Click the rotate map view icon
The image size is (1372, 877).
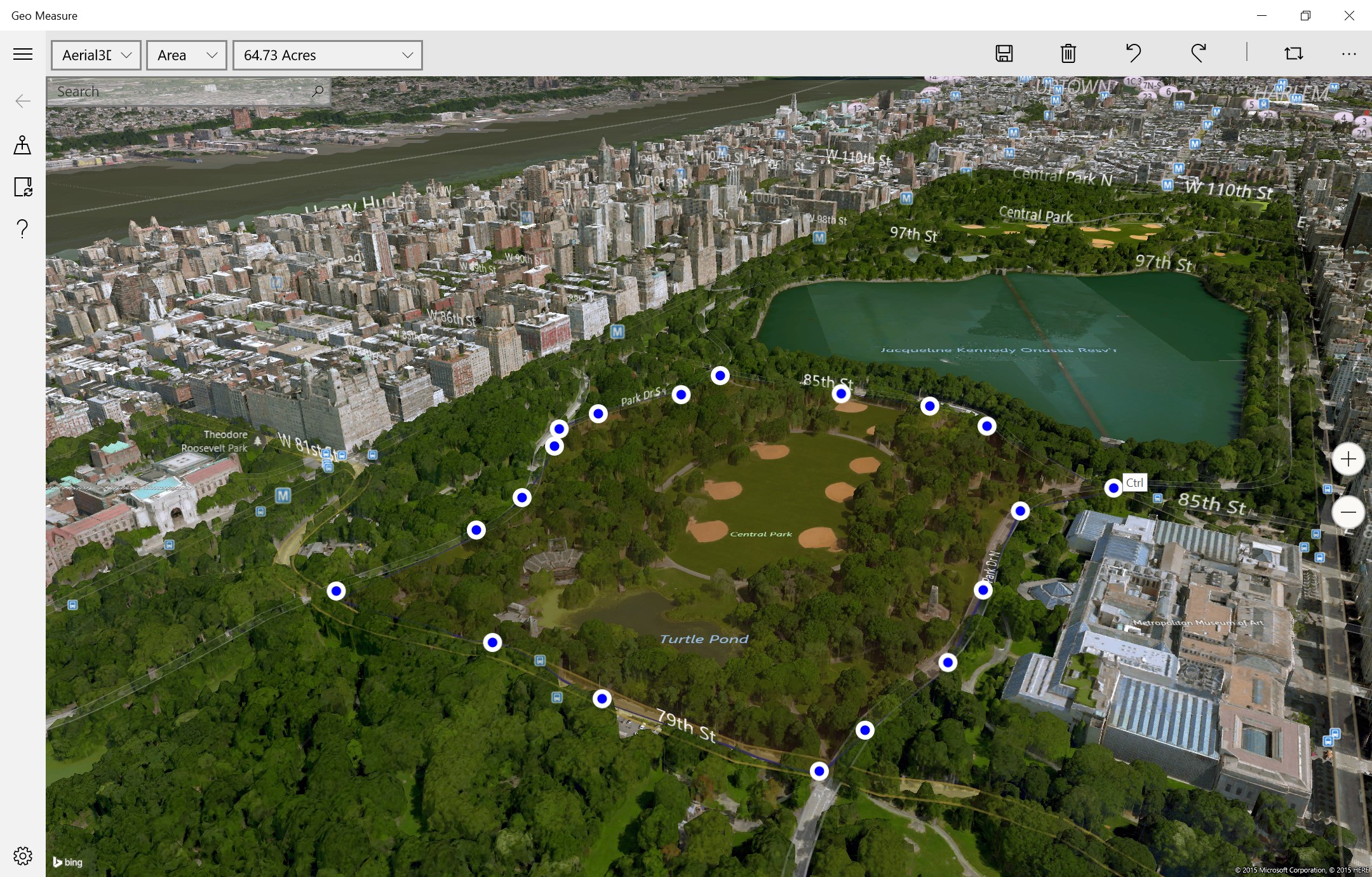[1293, 53]
